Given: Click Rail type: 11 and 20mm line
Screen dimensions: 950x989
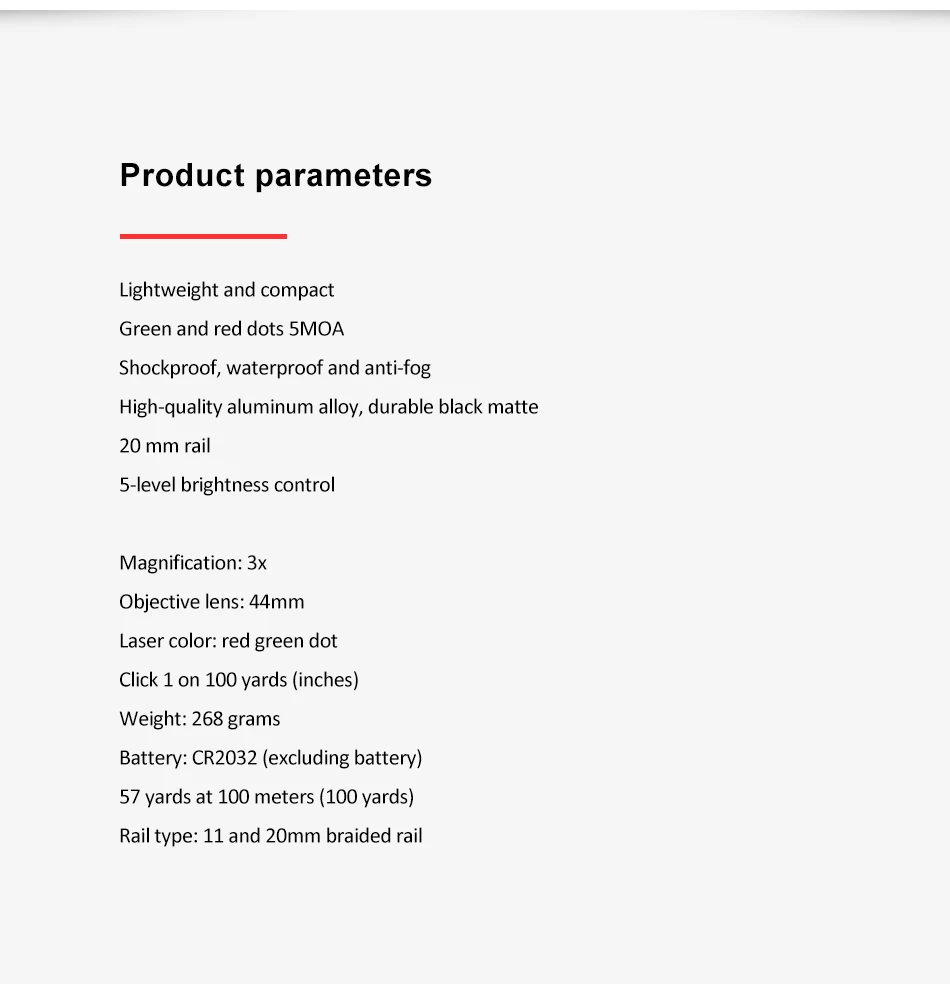Looking at the screenshot, I should click(x=271, y=836).
